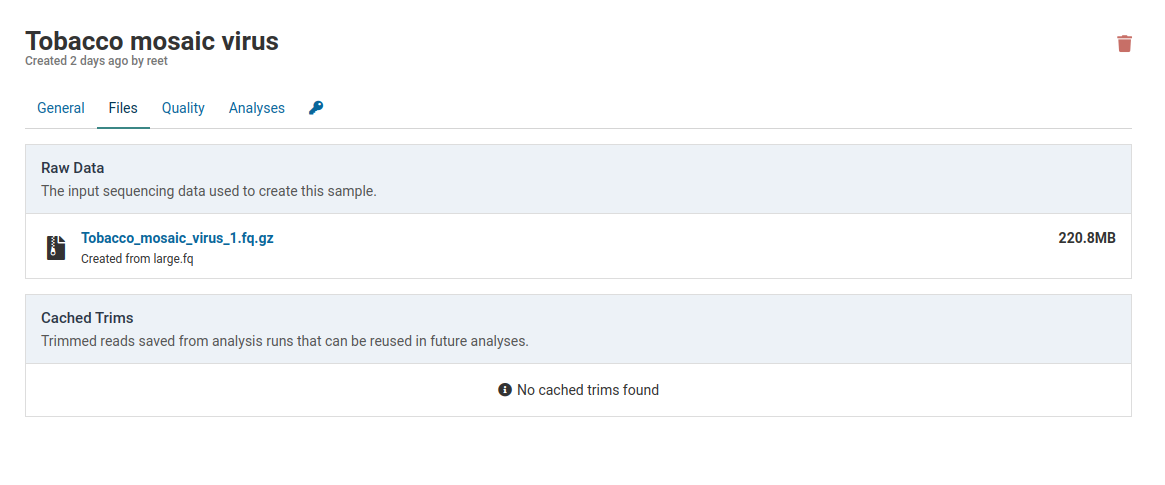The image size is (1165, 485).
Task: Switch to the General tab
Action: (x=61, y=108)
